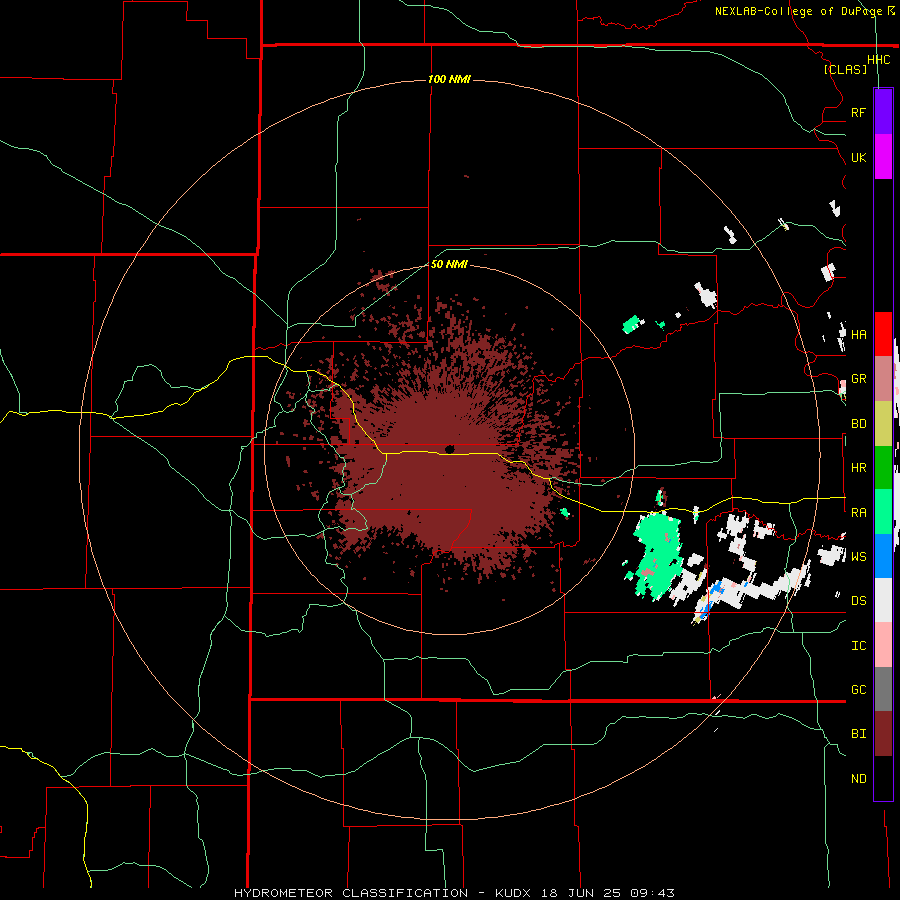The width and height of the screenshot is (900, 900).
Task: Click the '18 JUN 25' date text
Action: click(580, 893)
